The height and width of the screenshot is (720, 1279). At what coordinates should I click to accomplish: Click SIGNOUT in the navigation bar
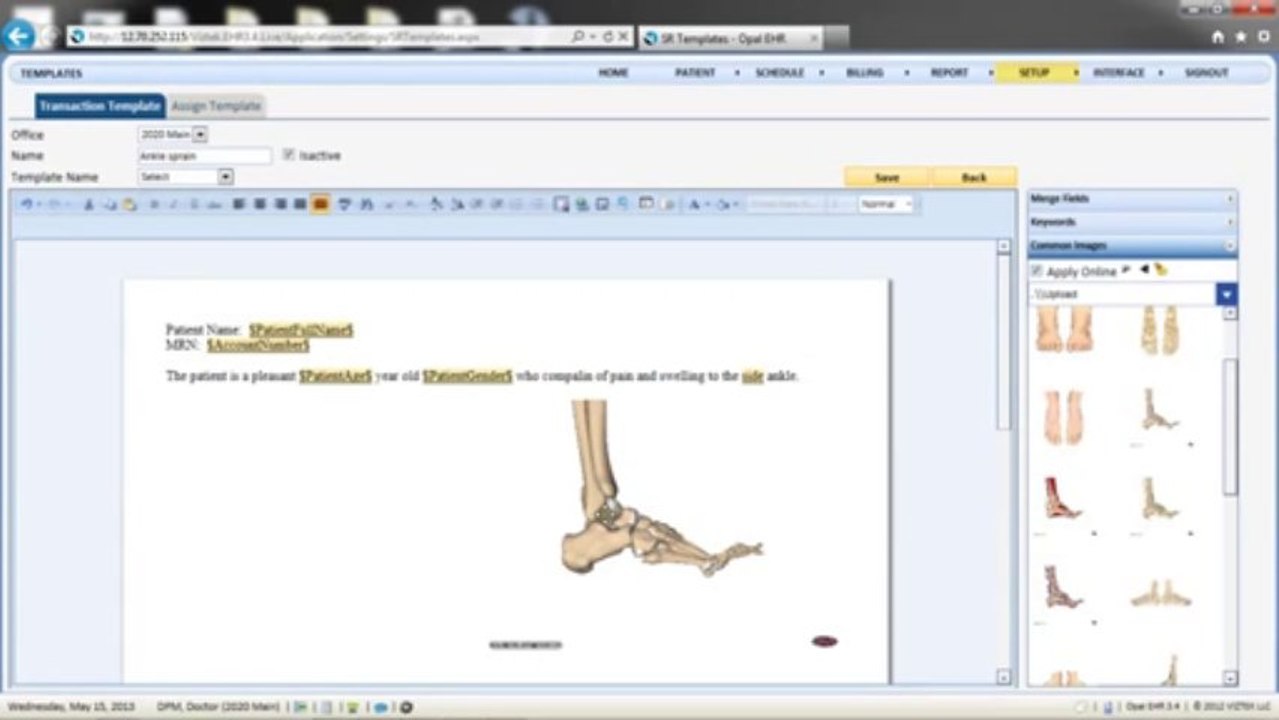click(x=1206, y=73)
